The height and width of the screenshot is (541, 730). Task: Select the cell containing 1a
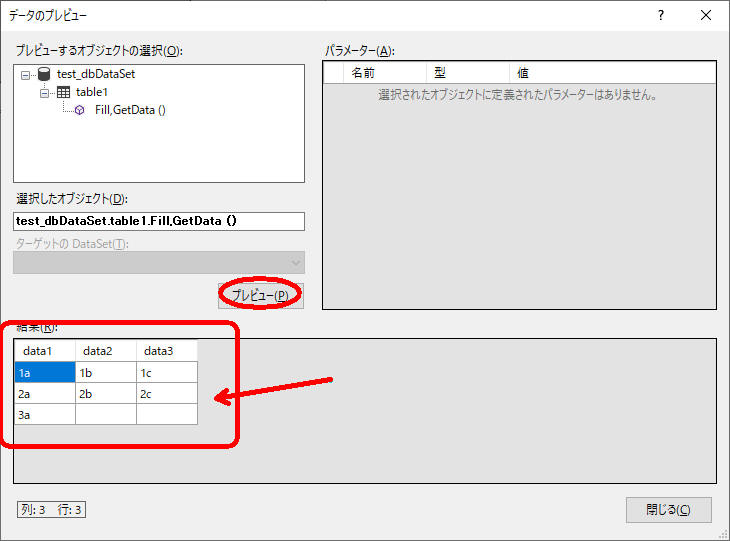[44, 372]
